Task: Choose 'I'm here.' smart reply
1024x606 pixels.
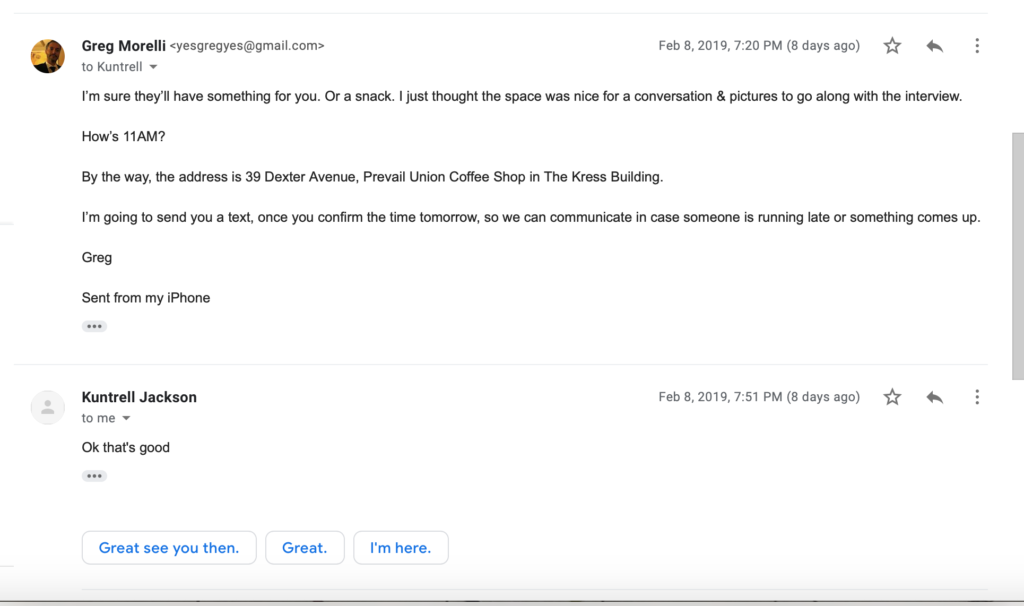Action: pyautogui.click(x=401, y=548)
